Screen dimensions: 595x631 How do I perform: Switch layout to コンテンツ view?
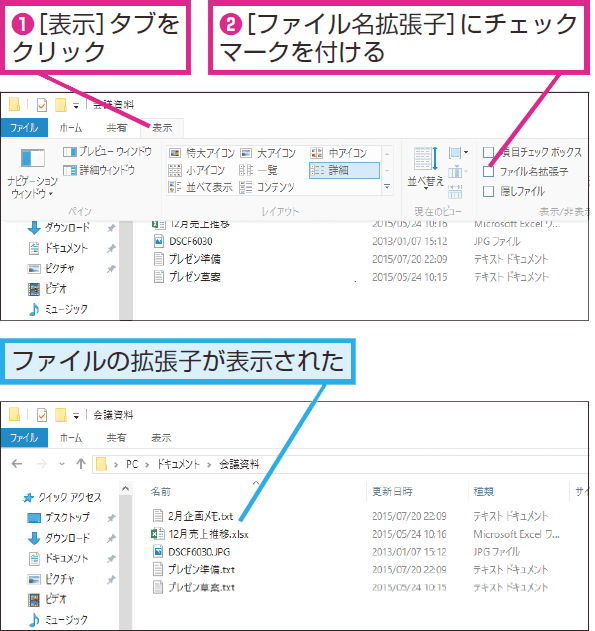(x=267, y=187)
